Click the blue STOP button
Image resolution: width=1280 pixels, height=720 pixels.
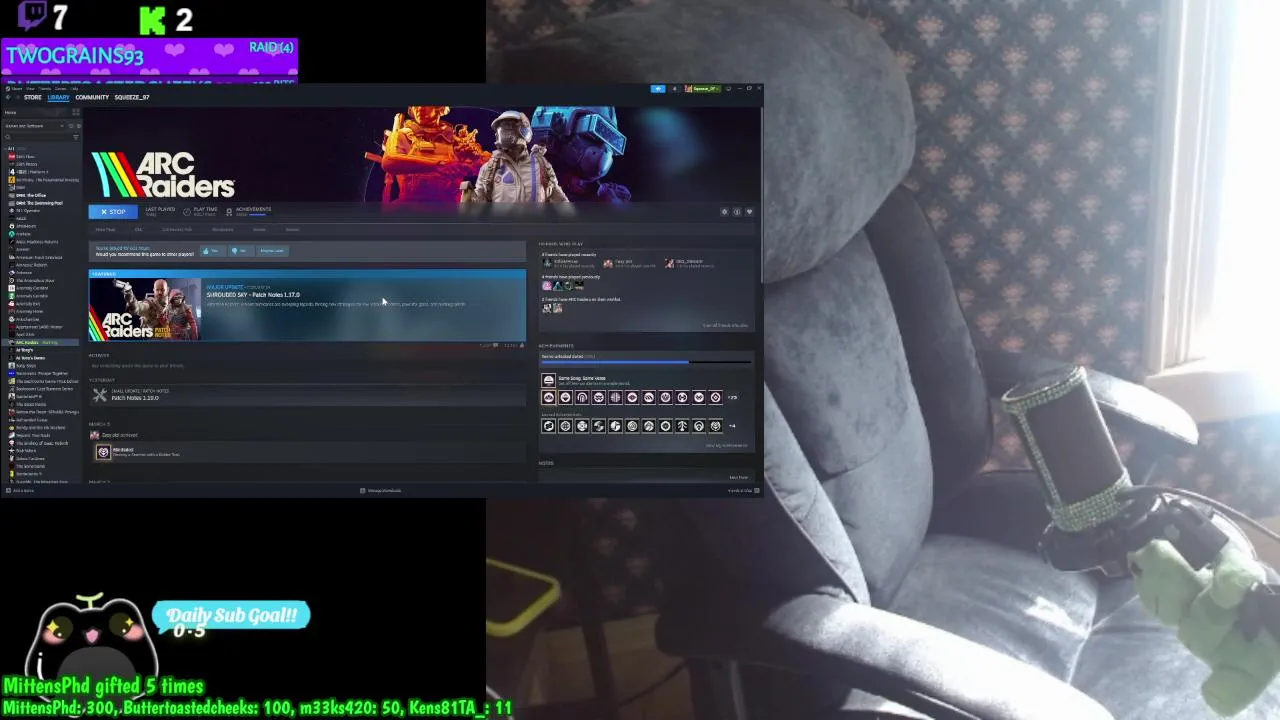pyautogui.click(x=113, y=212)
